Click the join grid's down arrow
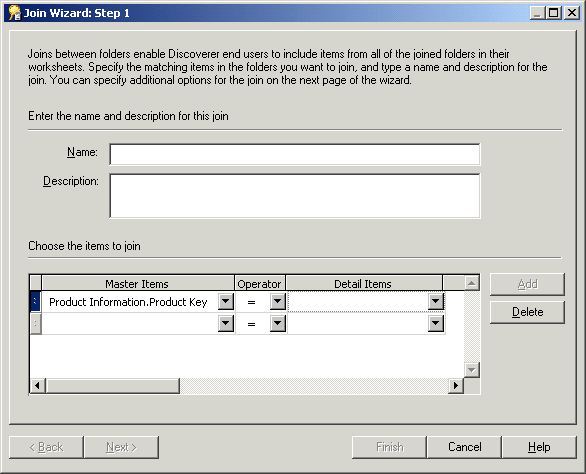 472,370
